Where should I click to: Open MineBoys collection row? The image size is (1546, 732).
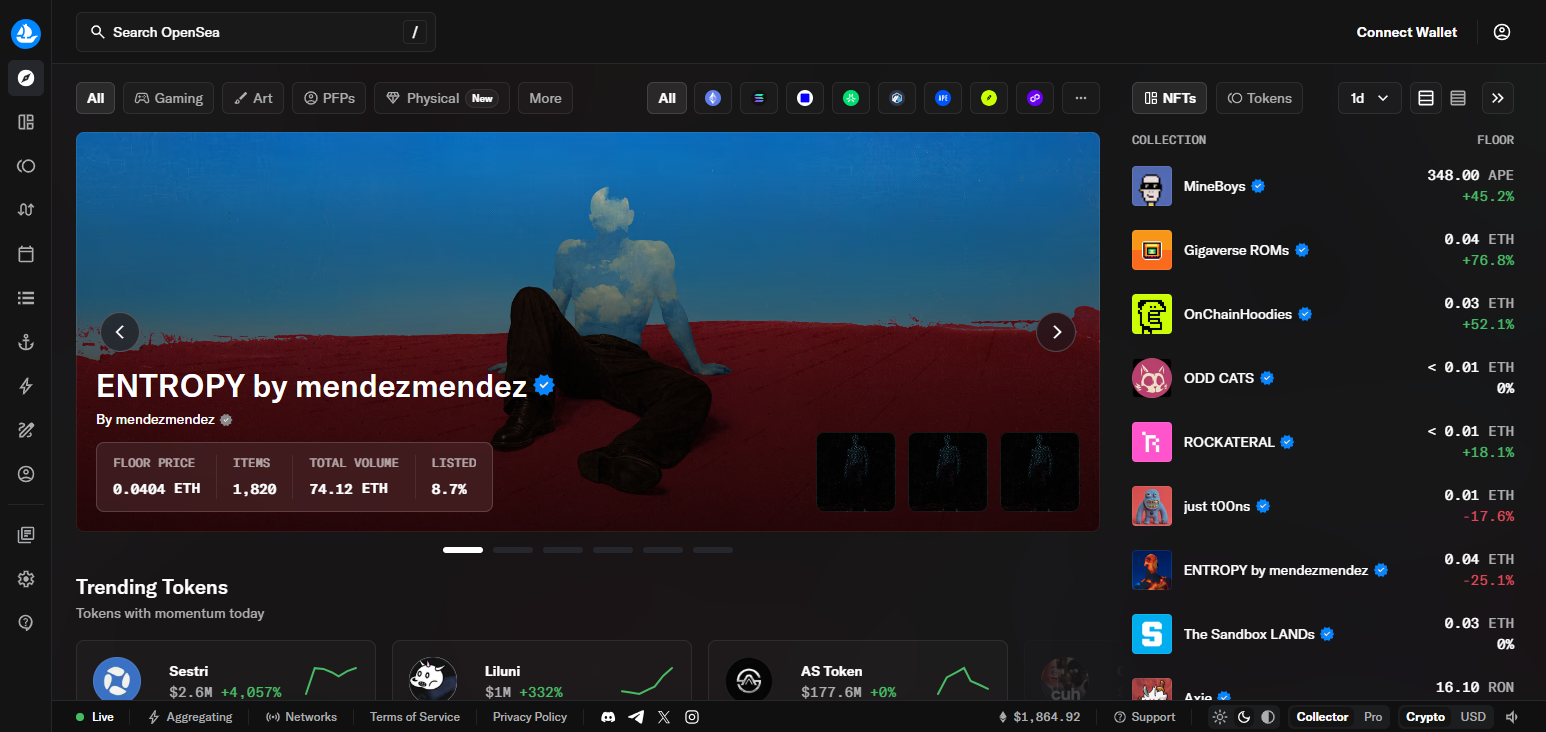click(1323, 186)
